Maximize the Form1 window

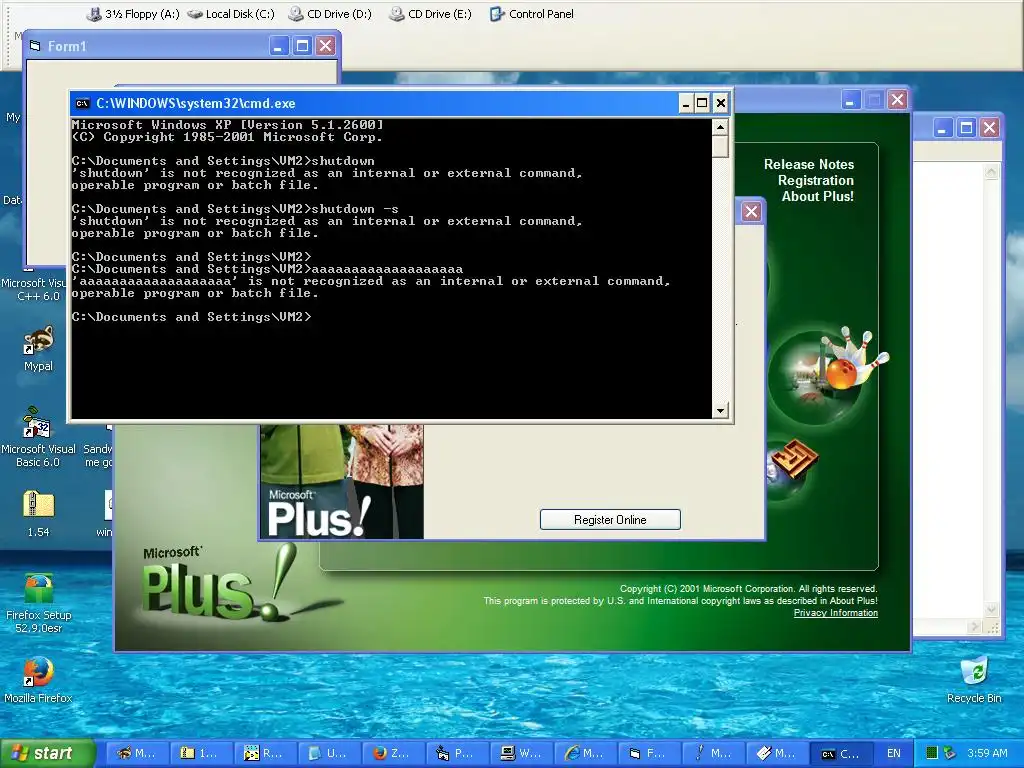[302, 46]
